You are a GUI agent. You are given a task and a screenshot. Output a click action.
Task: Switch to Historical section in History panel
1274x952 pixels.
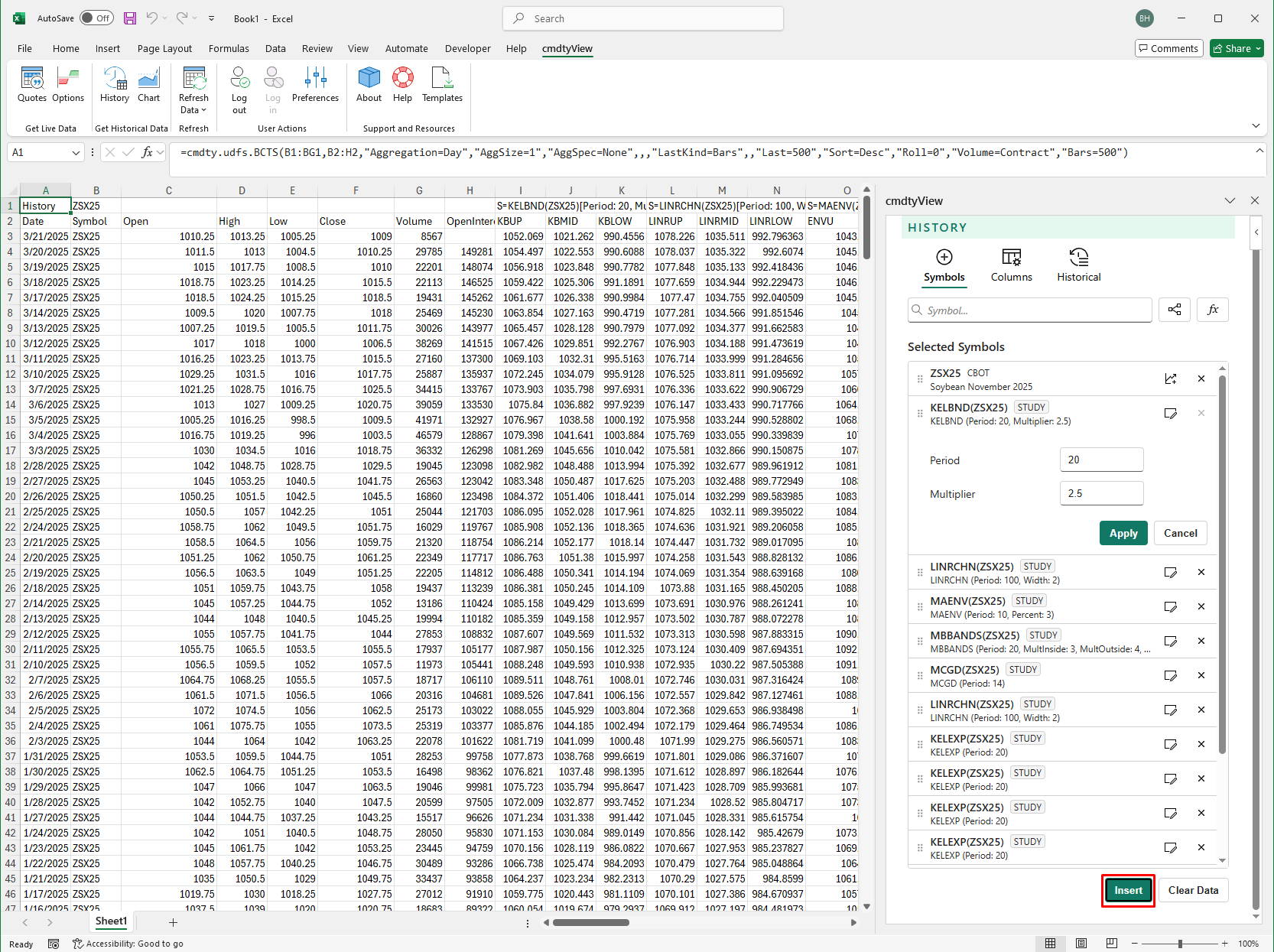(1079, 266)
